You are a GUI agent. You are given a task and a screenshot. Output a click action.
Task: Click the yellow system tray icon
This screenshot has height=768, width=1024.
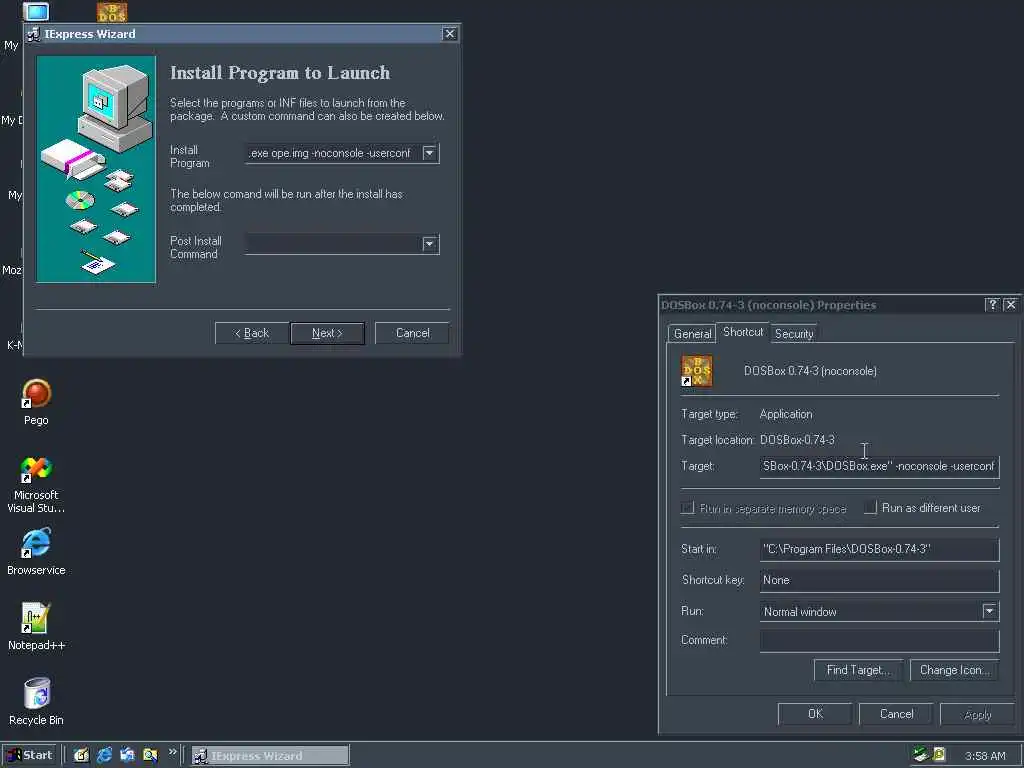pyautogui.click(x=939, y=755)
